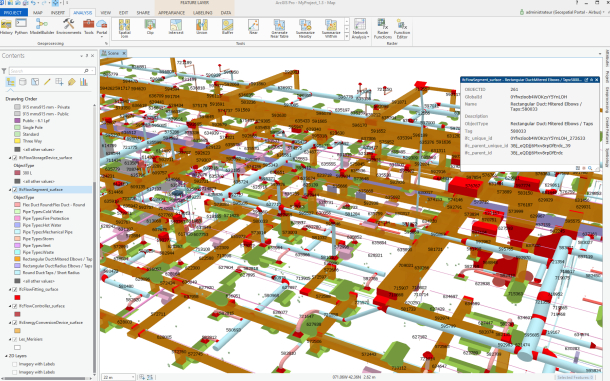This screenshot has height=381, width=610.
Task: Run the Summarize Within tool
Action: pyautogui.click(x=331, y=28)
